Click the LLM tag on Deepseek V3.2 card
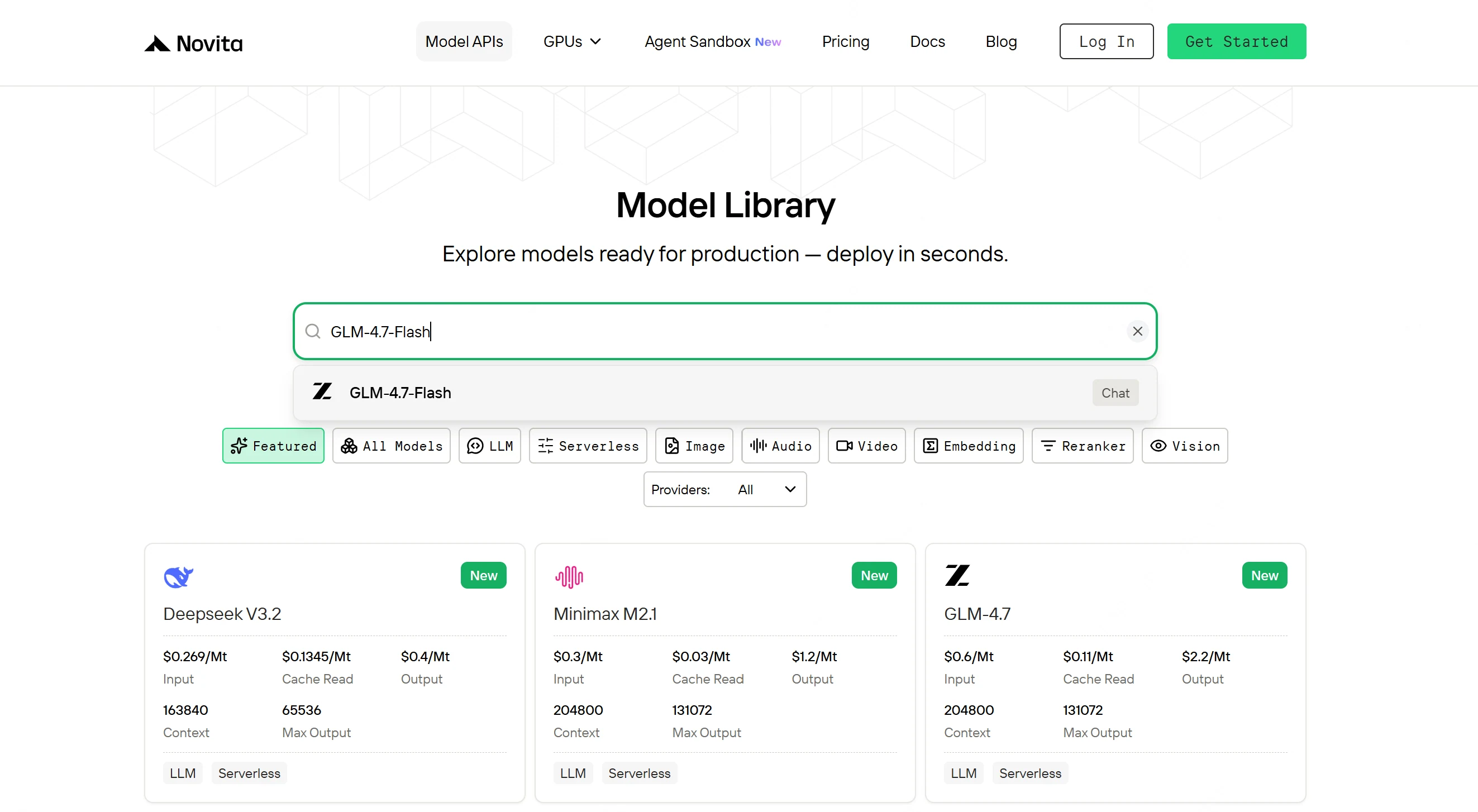The image size is (1478, 812). coord(183,773)
